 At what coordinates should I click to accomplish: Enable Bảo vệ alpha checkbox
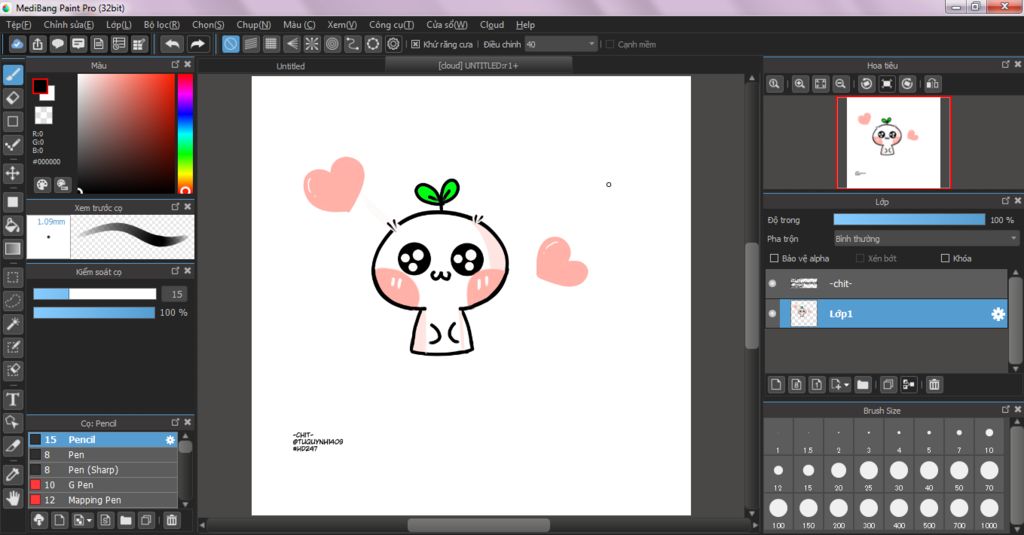coord(775,258)
